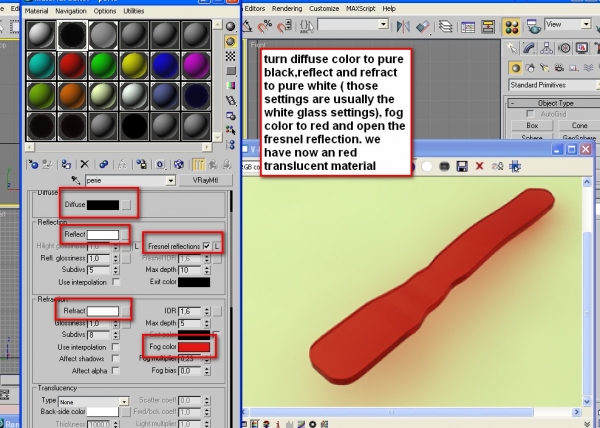The image size is (600, 428).
Task: Click Refract map slot button
Action: (x=126, y=311)
